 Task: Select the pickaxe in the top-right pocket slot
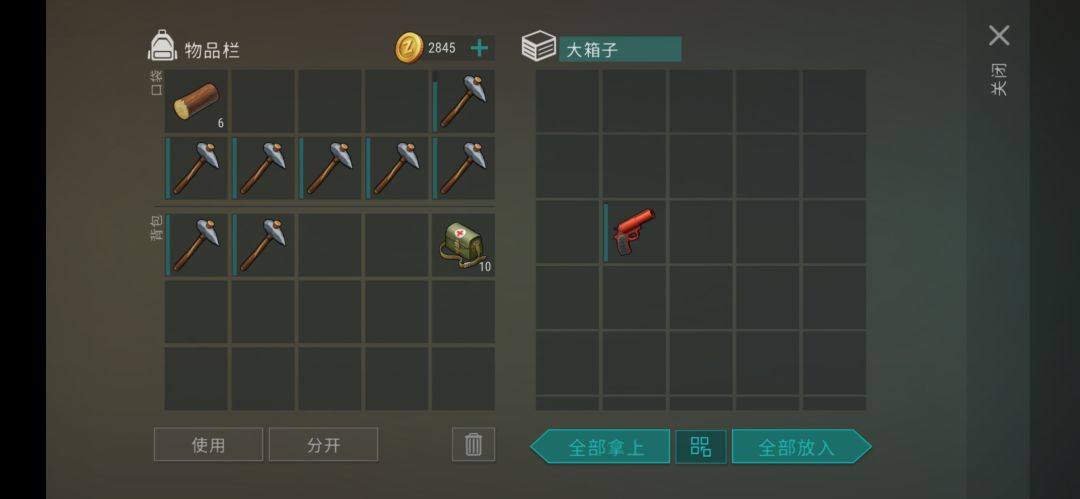463,101
